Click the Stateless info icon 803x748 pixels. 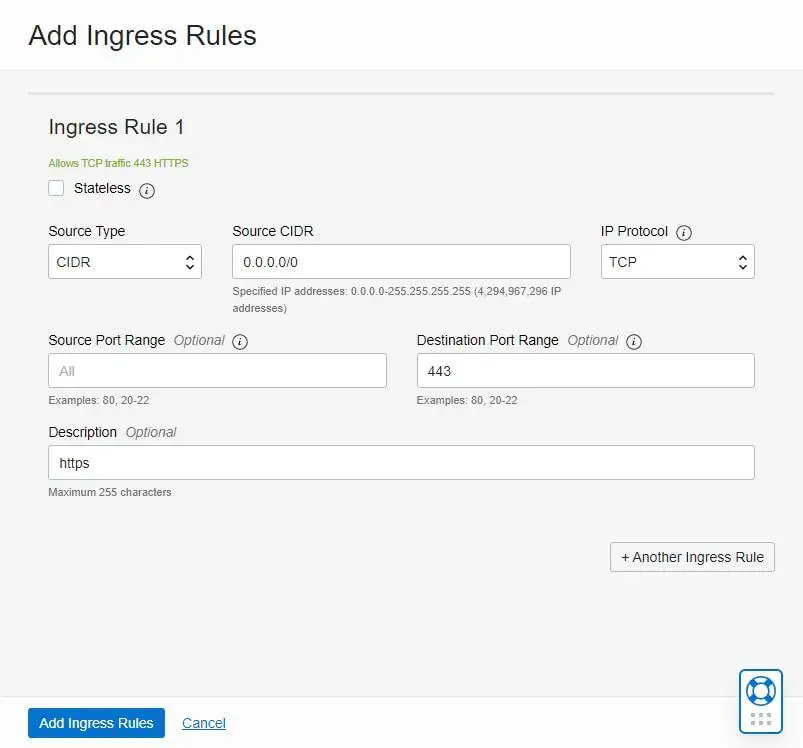click(147, 190)
